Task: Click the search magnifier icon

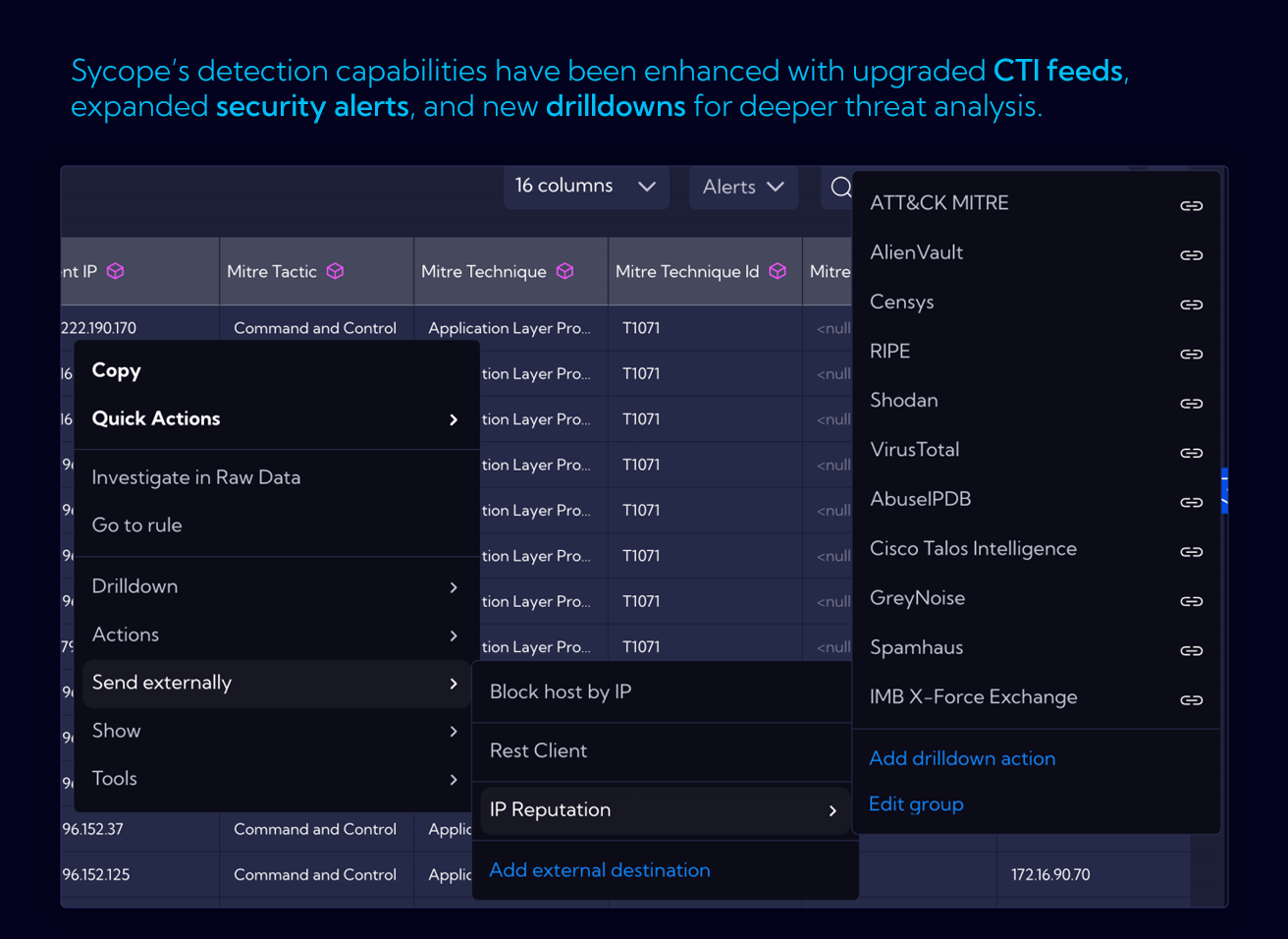Action: [x=840, y=187]
